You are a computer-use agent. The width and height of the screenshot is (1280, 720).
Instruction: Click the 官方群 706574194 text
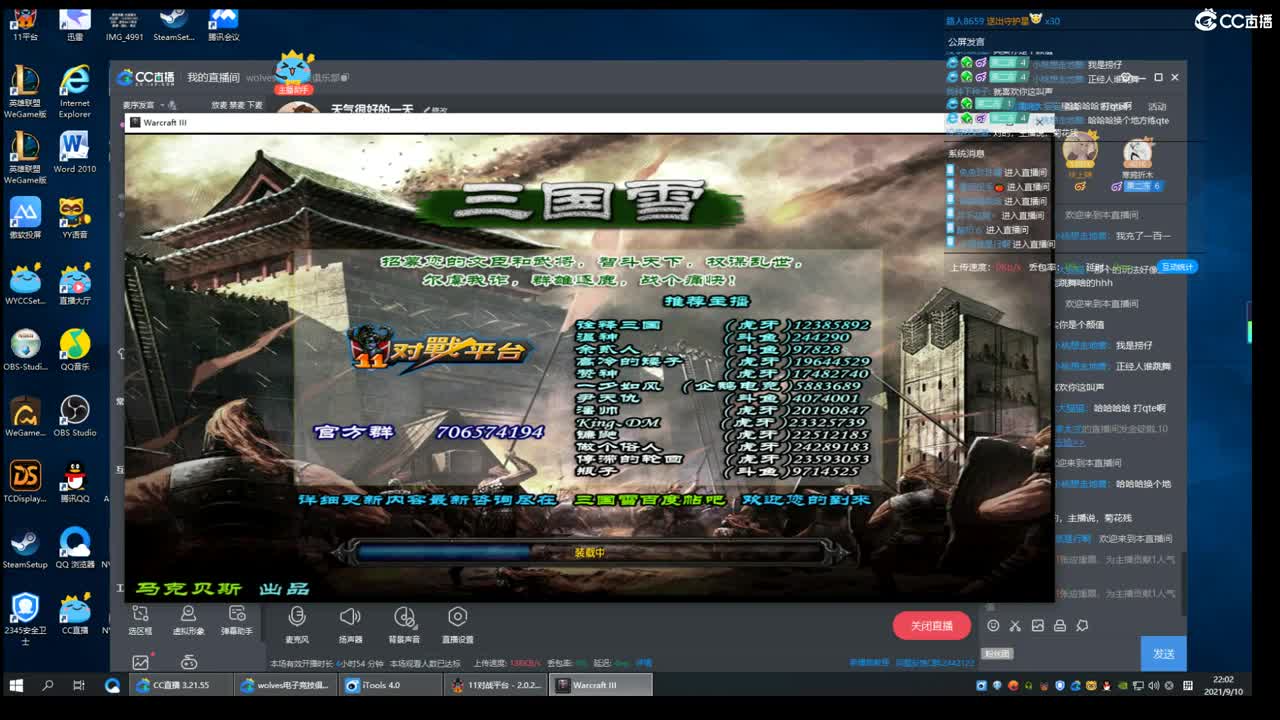pos(429,432)
